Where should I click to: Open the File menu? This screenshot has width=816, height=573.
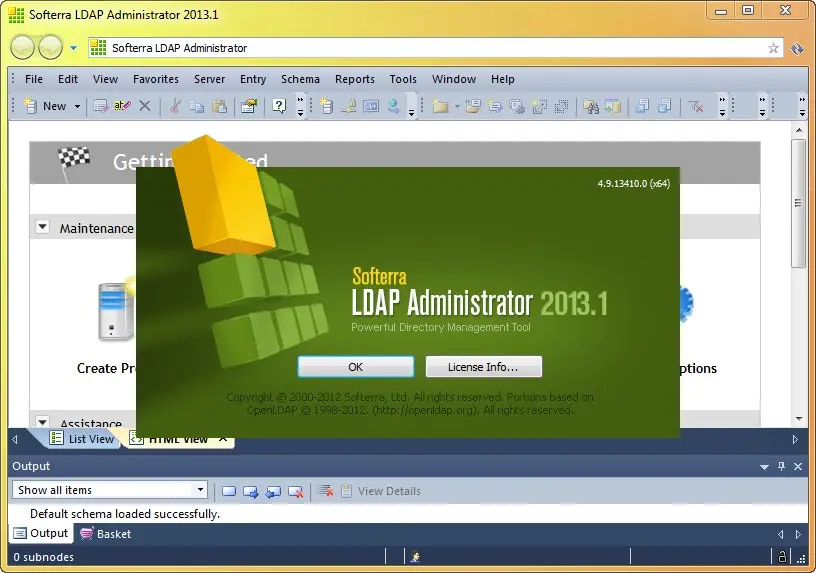[x=34, y=79]
